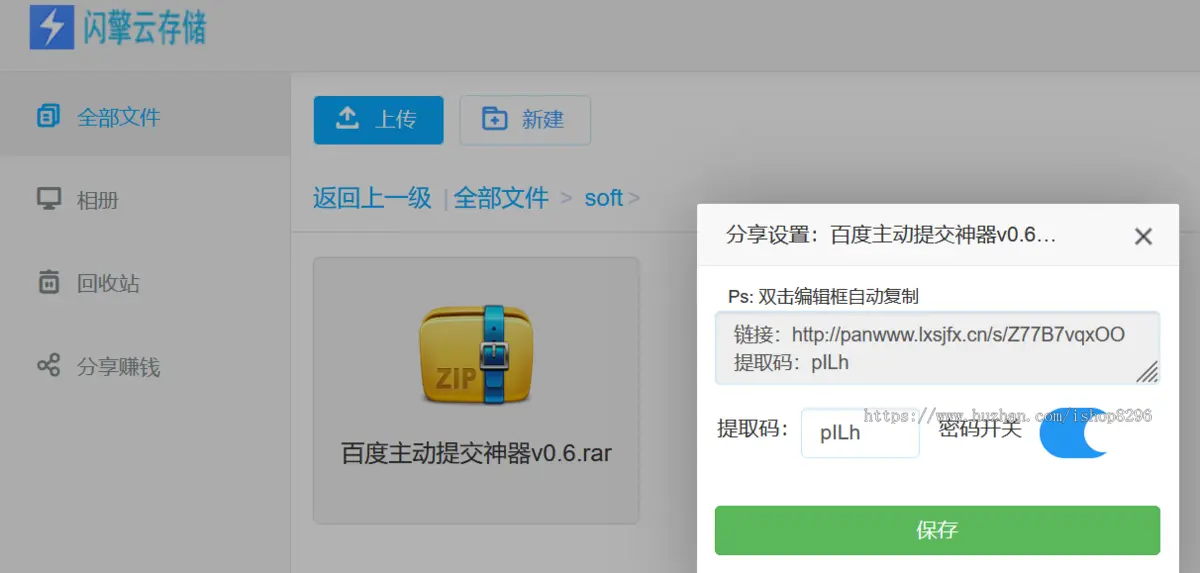1200x573 pixels.
Task: Click the 密码开关 label
Action: (980, 429)
